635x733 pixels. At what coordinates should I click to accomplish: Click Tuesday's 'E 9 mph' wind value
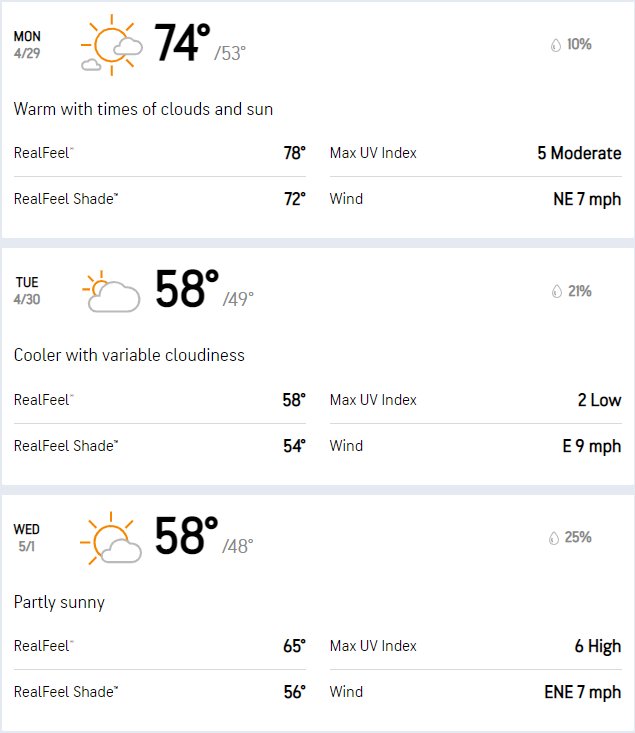[x=592, y=446]
